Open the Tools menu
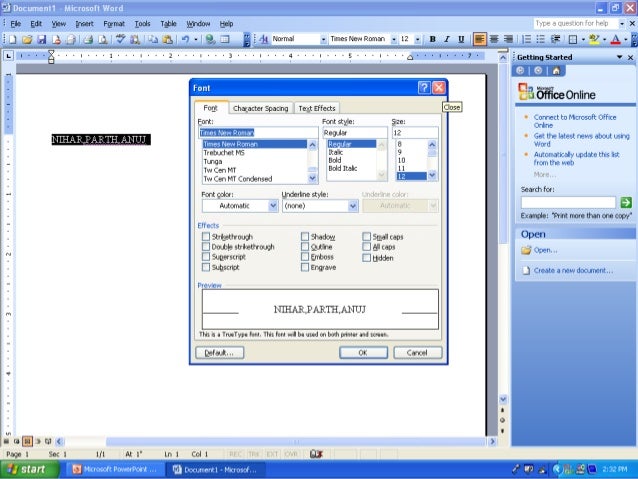638x479 pixels. pyautogui.click(x=142, y=24)
